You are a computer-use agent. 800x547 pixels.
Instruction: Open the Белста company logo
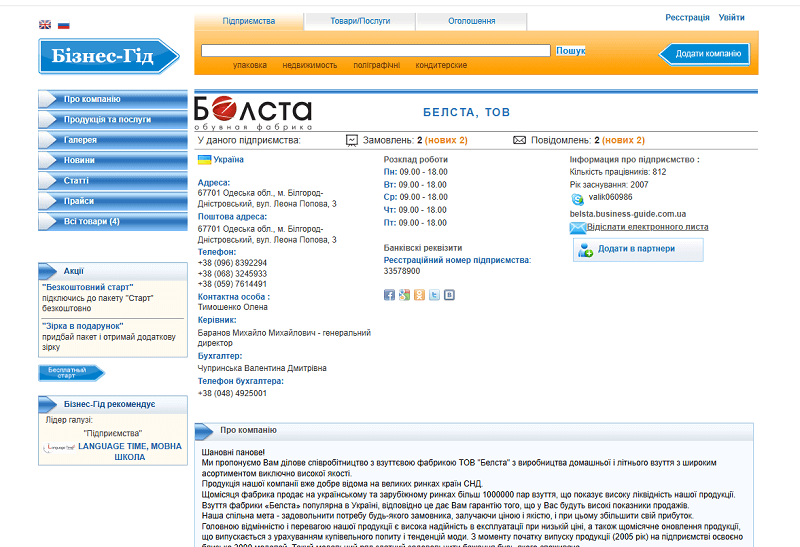(x=253, y=113)
